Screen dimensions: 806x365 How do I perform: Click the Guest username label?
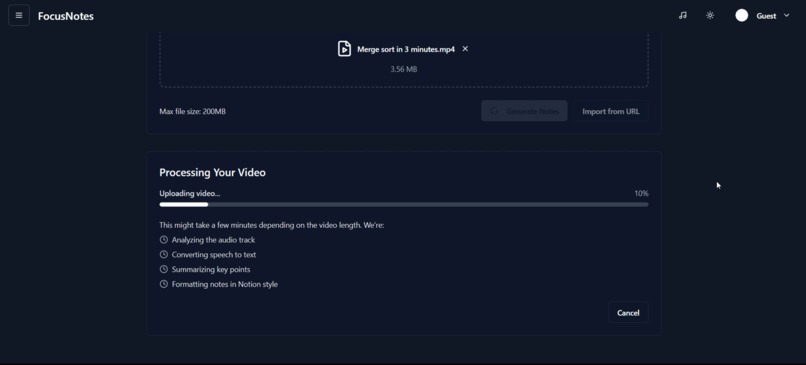point(766,16)
